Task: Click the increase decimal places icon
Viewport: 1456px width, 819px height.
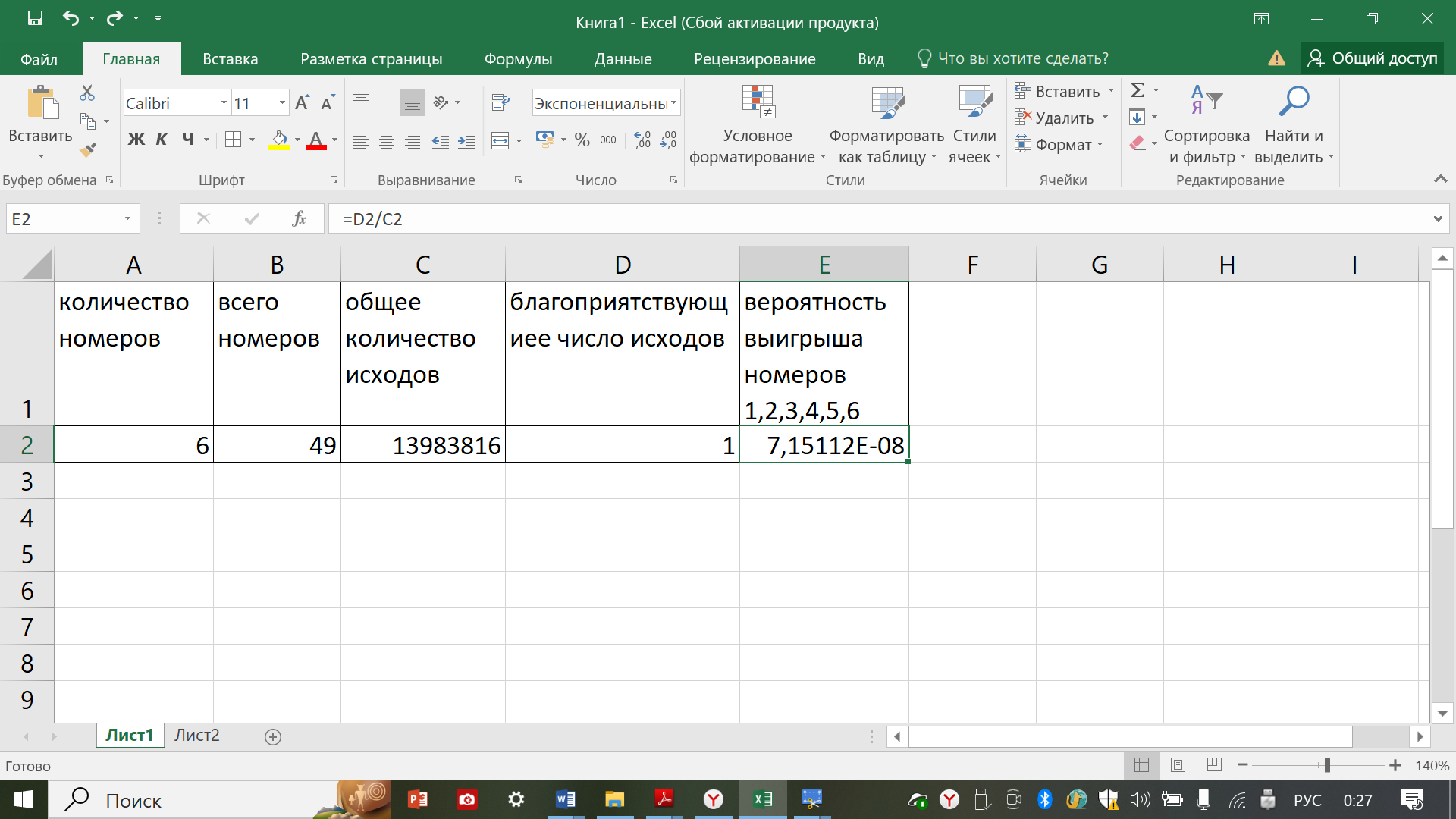Action: pos(642,140)
